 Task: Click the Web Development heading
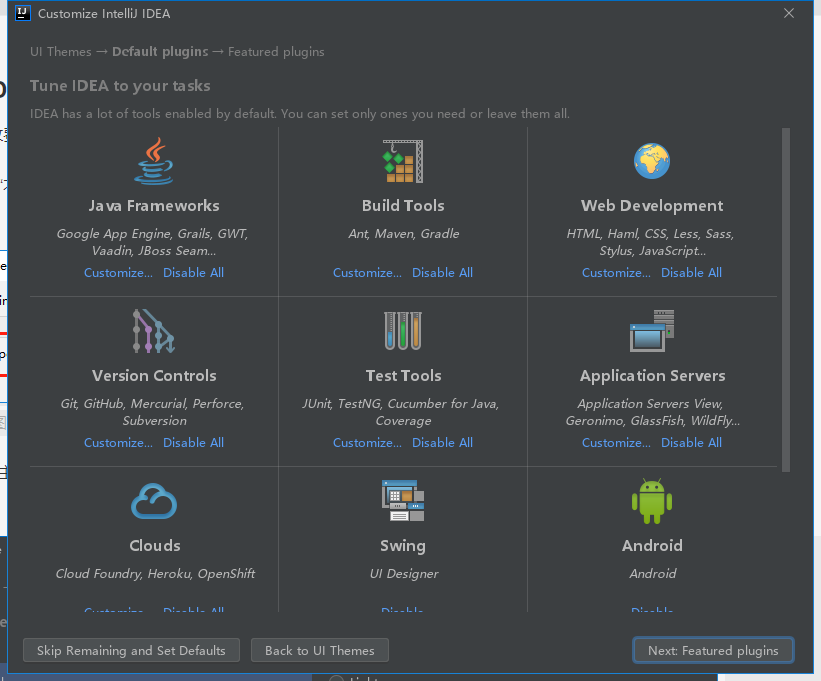[652, 206]
